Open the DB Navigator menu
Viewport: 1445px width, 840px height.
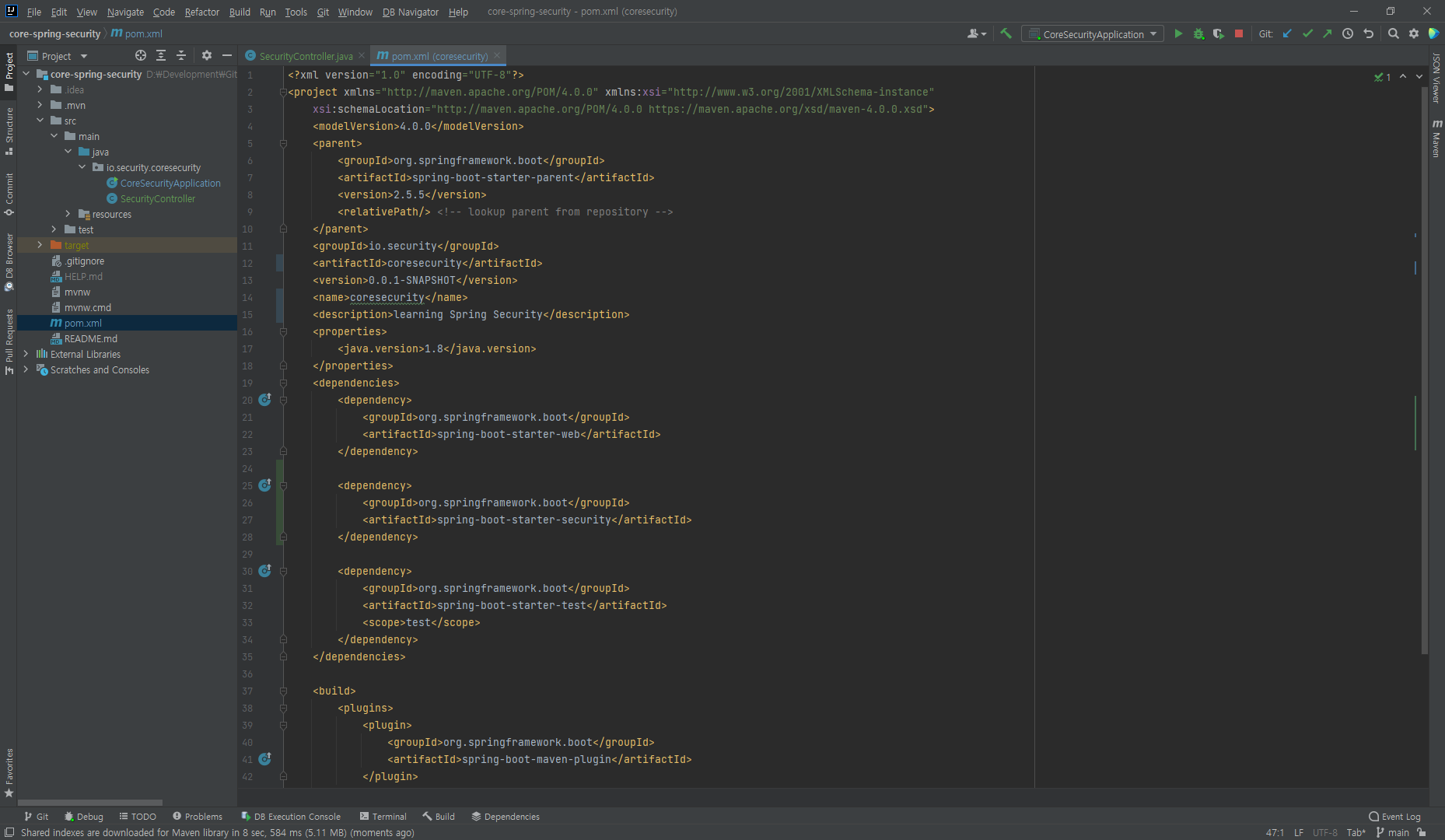click(x=411, y=12)
